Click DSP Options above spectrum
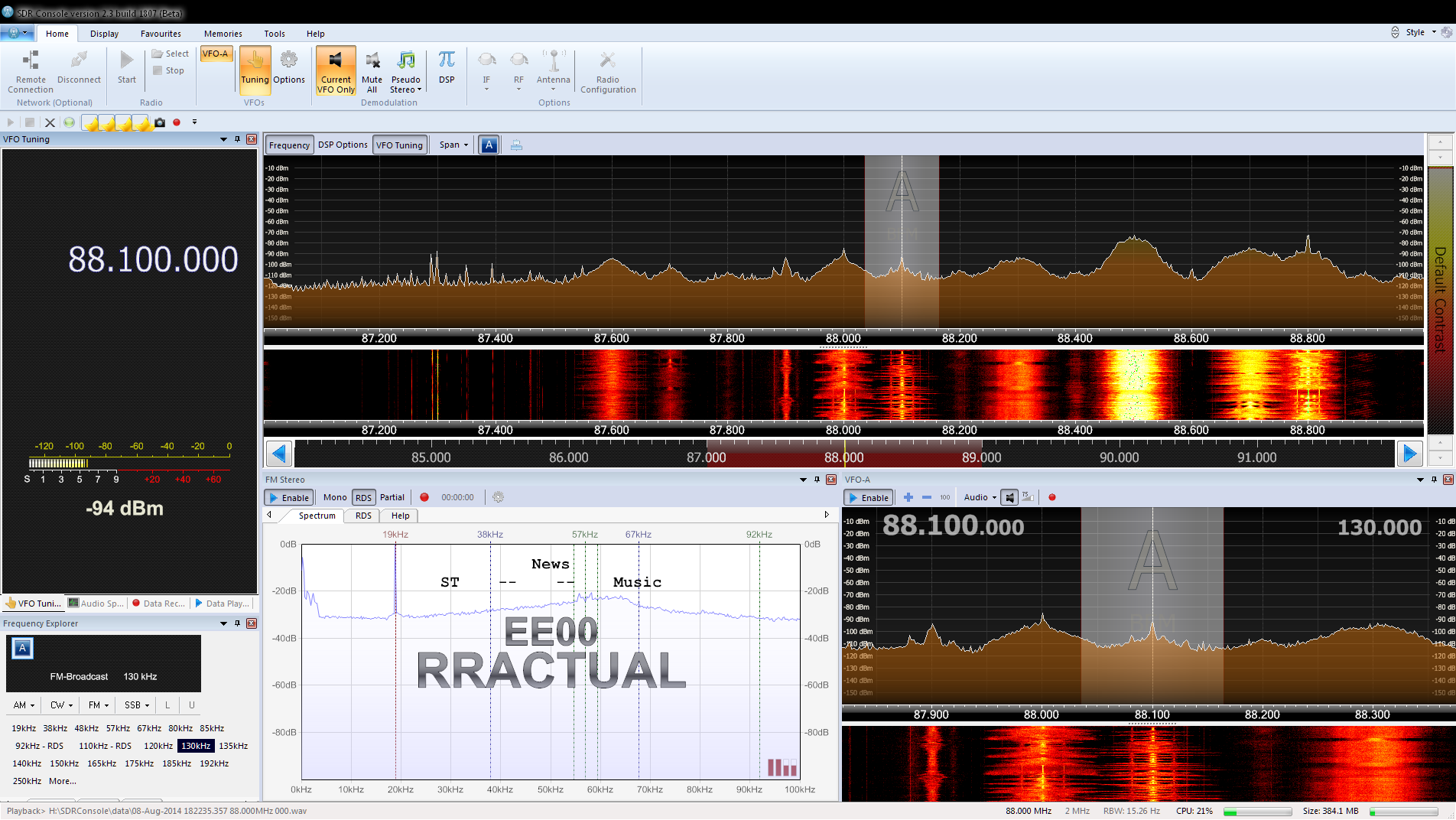Viewport: 1456px width, 820px height. pos(343,145)
